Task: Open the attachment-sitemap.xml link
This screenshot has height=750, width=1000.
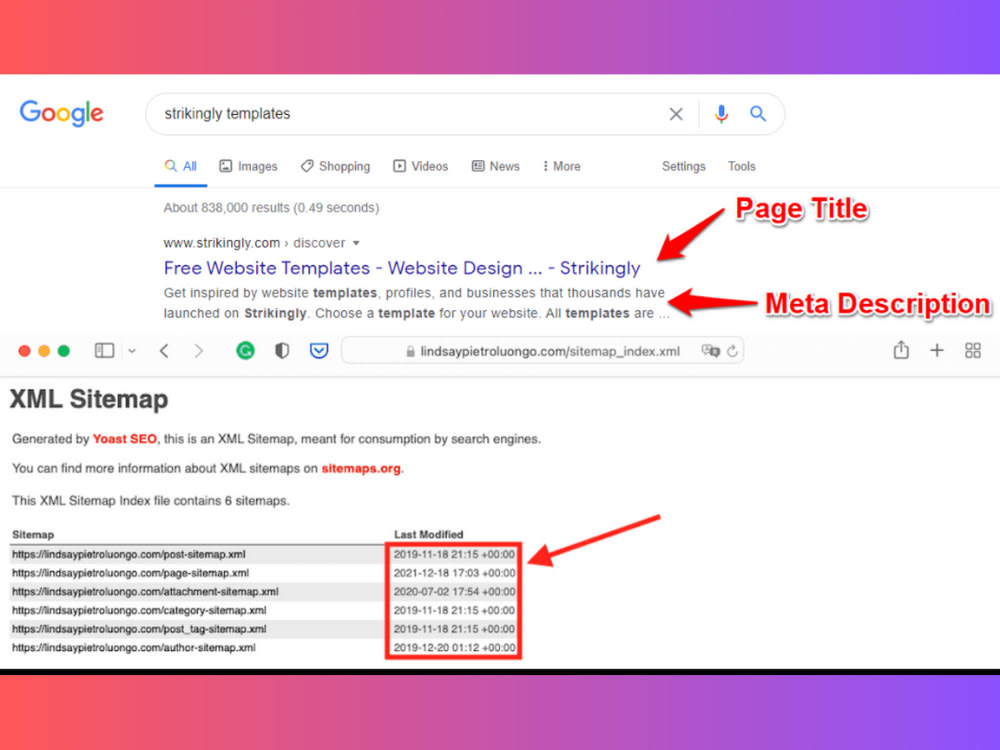Action: click(145, 591)
